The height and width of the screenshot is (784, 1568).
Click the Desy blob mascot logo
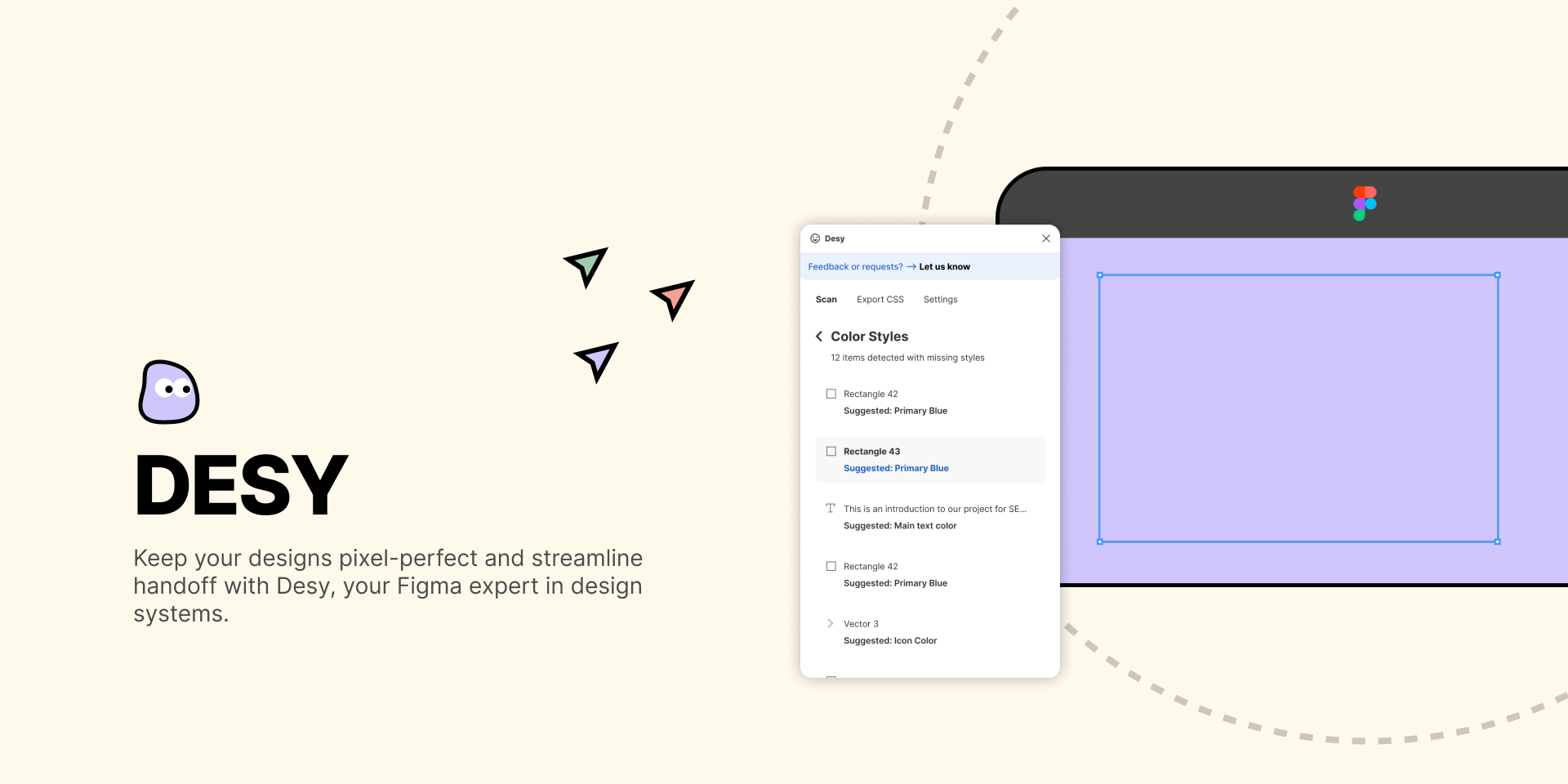coord(169,392)
